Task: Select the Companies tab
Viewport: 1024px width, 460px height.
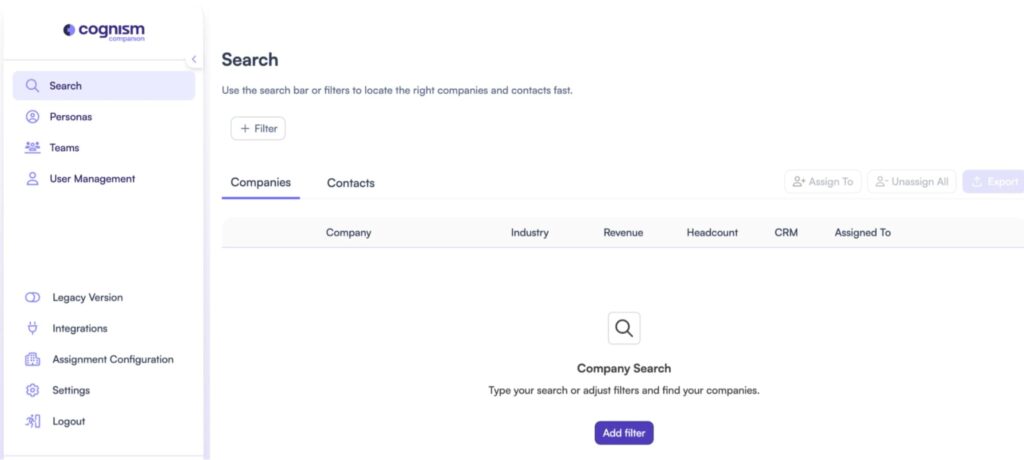Action: point(261,182)
